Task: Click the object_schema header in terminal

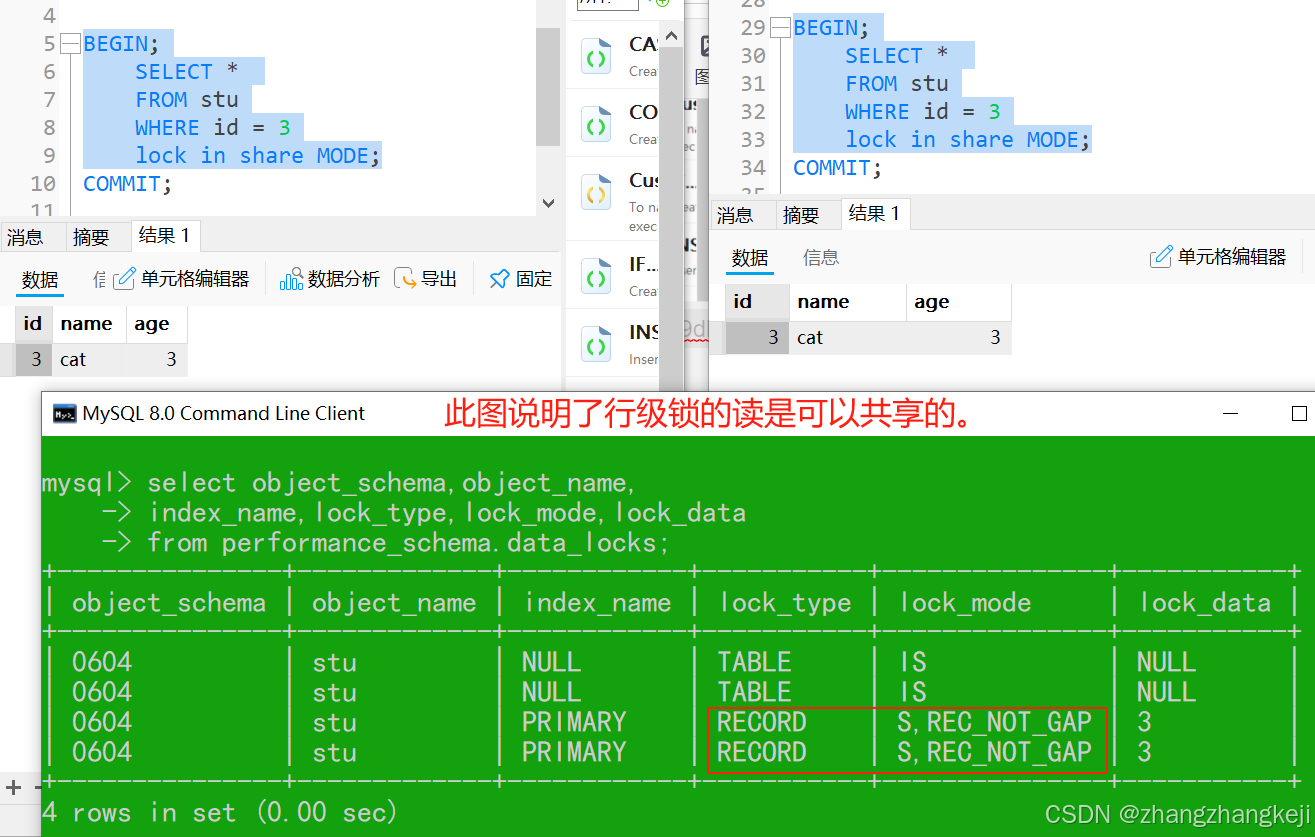Action: coord(169,603)
